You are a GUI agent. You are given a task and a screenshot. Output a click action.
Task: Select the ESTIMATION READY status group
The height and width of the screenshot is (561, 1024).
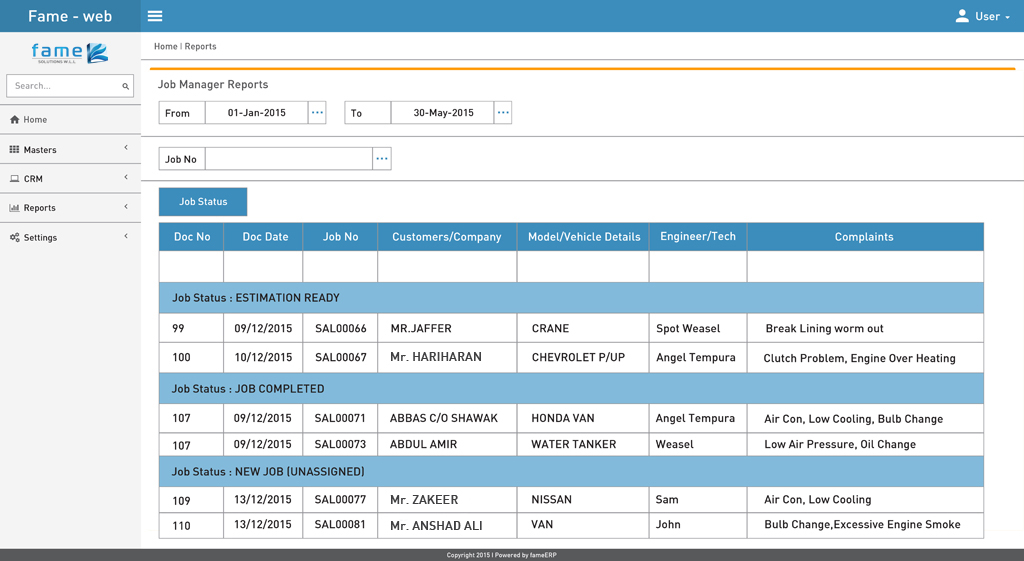tap(571, 298)
